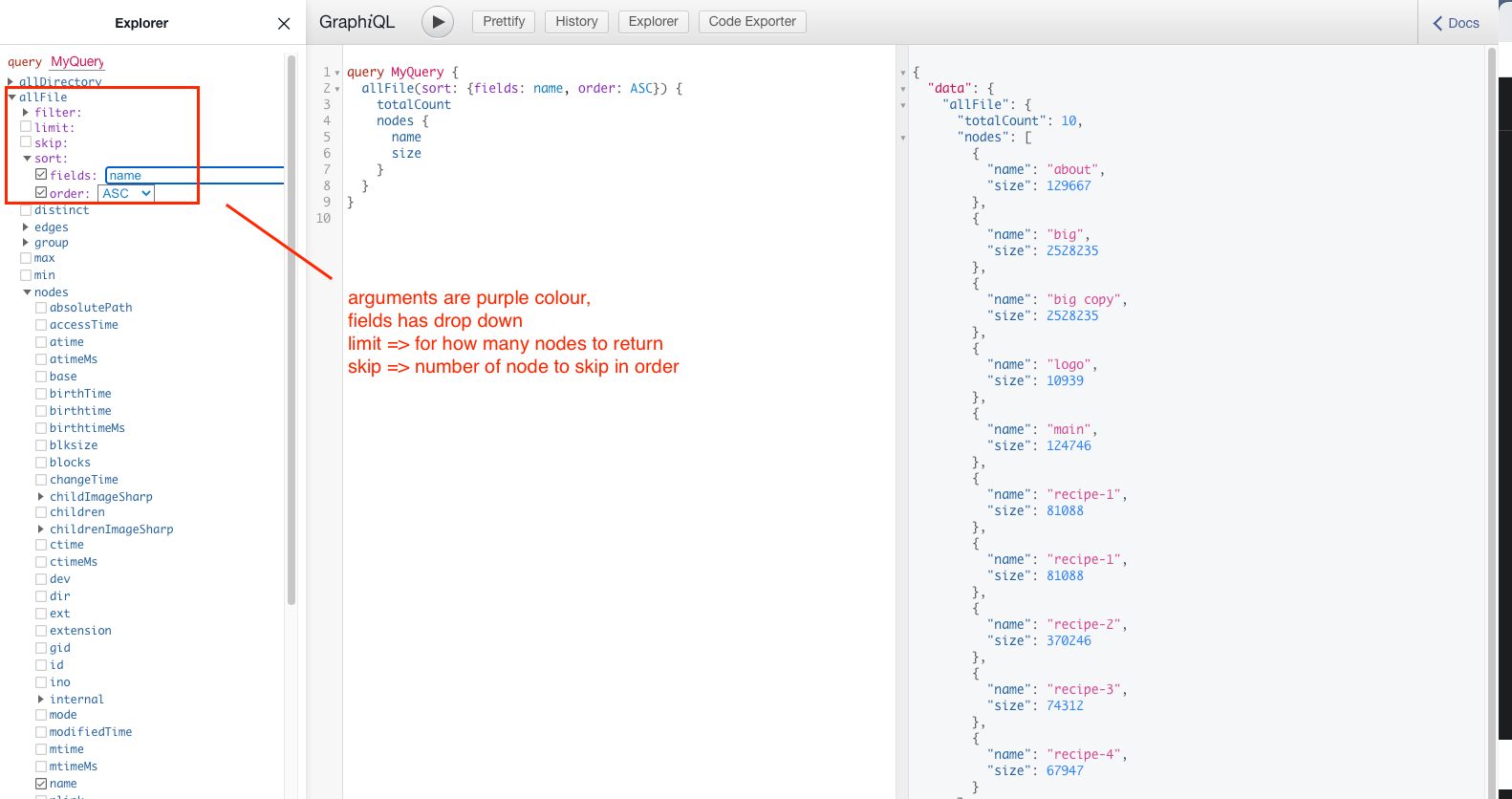Check the atime field
Viewport: 1512px width, 799px height.
[41, 342]
